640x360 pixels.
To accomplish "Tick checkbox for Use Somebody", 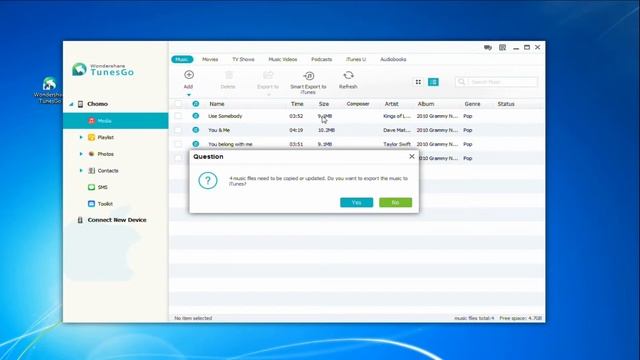I will (x=178, y=116).
